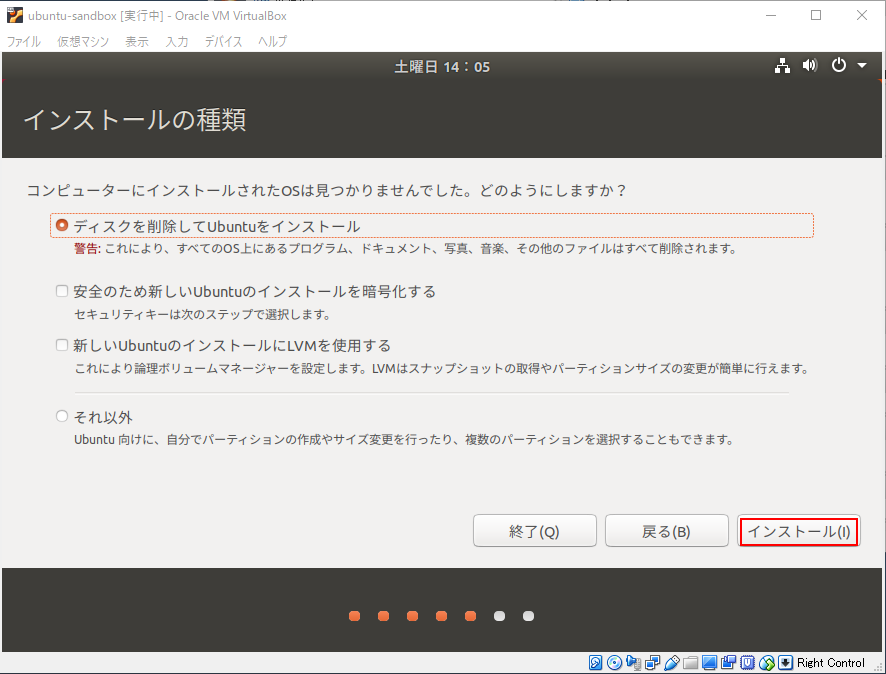This screenshot has height=674, width=886.
Task: Click the LVM description starting 'これにより論理ボリューム'
Action: coord(442,368)
